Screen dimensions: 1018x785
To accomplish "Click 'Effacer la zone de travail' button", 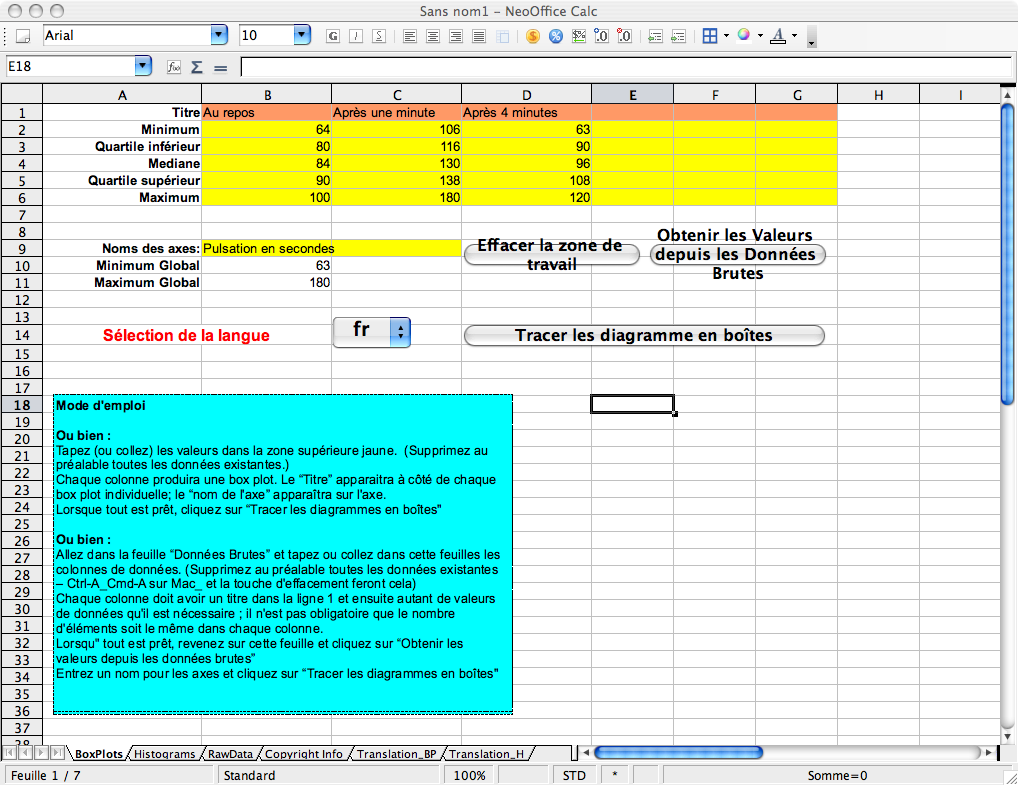I will 551,254.
